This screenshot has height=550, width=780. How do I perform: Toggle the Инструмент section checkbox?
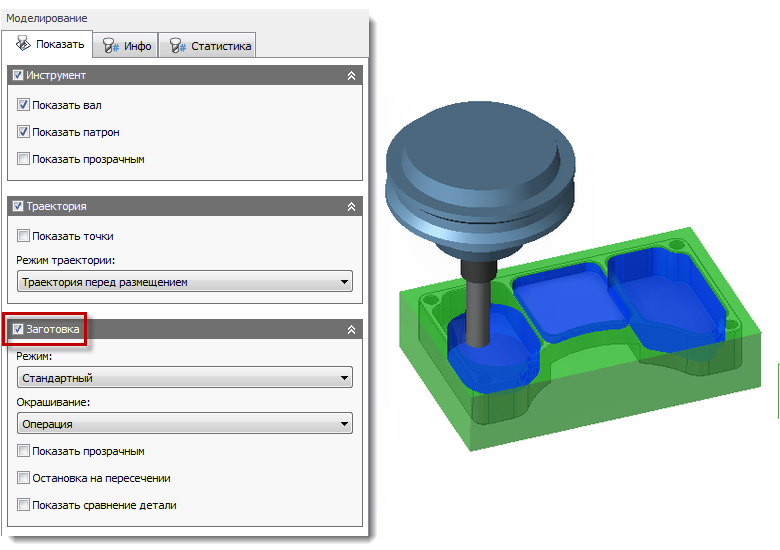[18, 75]
